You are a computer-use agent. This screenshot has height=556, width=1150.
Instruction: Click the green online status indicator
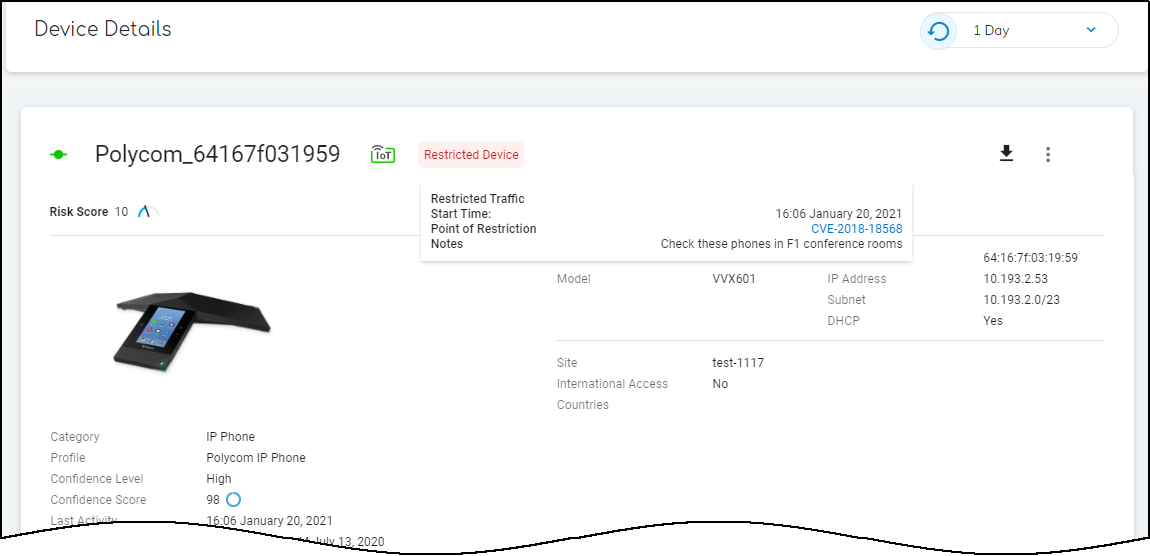59,155
